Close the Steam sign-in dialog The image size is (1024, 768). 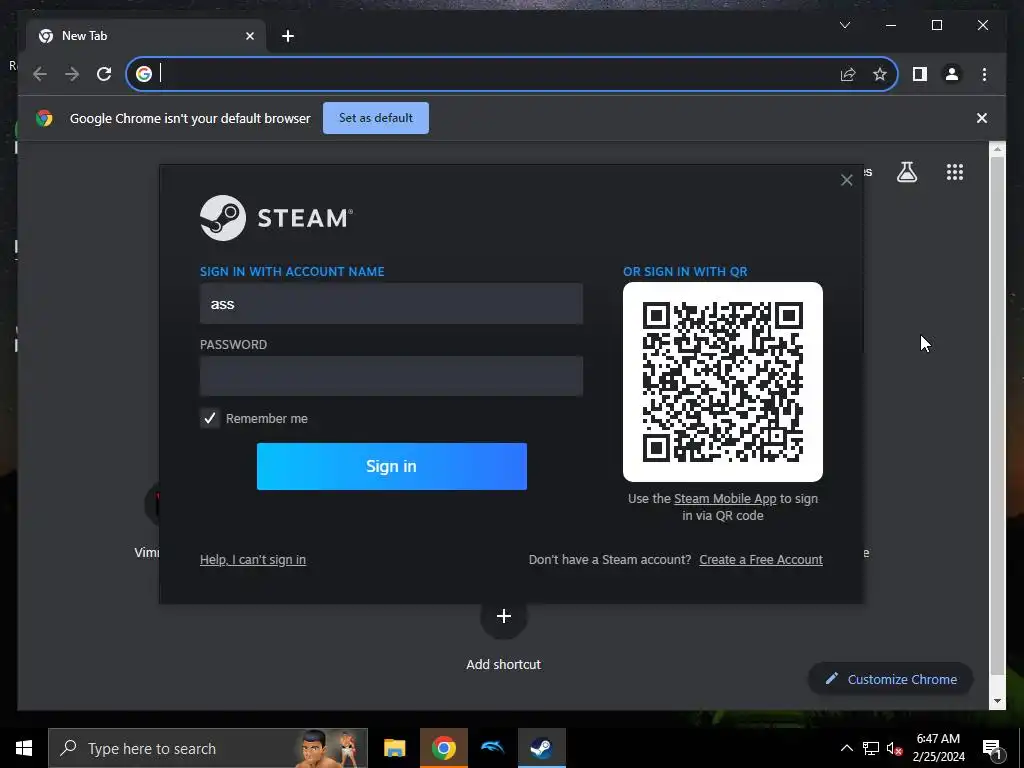846,180
